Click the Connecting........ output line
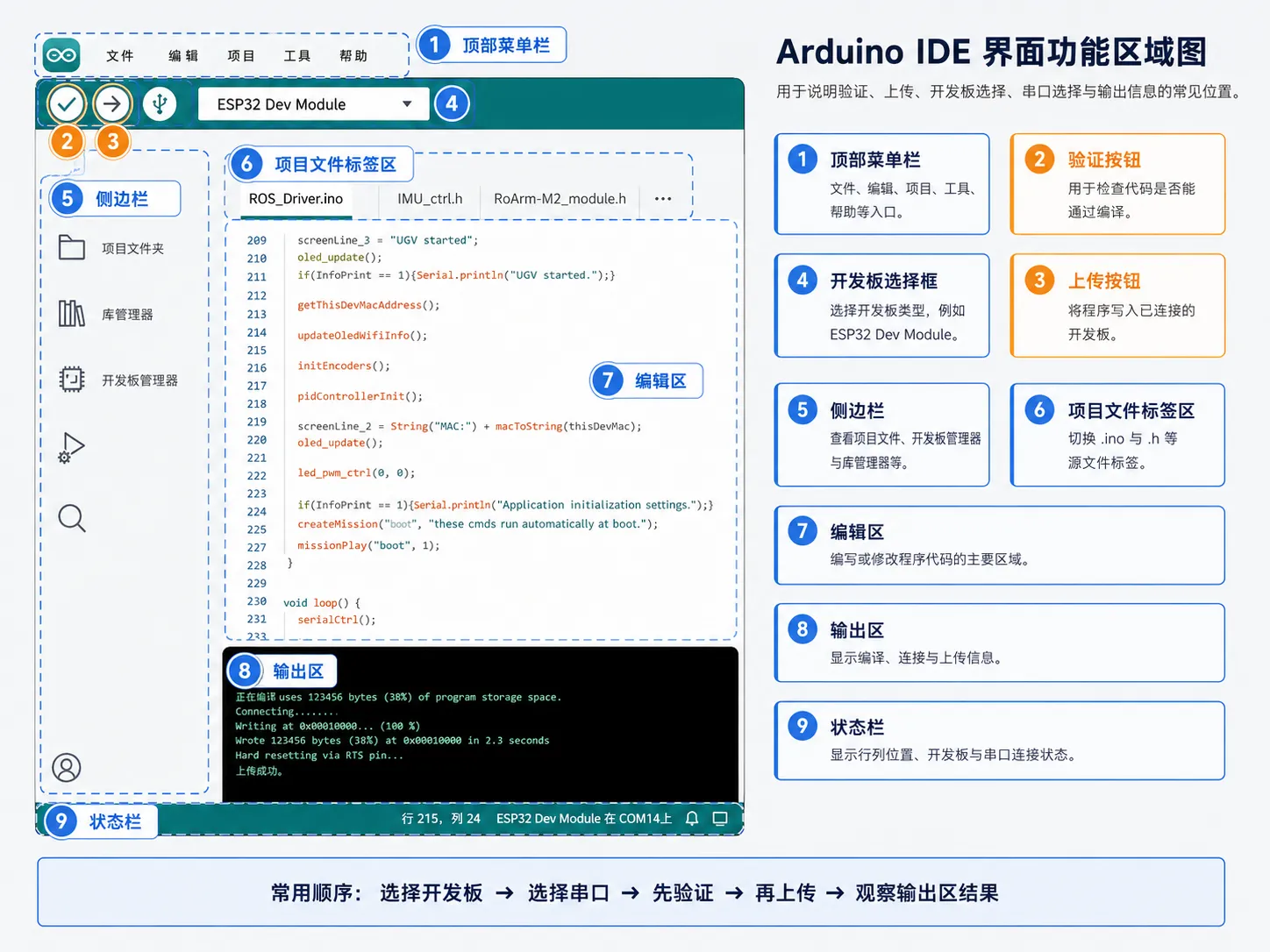Viewport: 1270px width, 952px height. click(x=286, y=712)
